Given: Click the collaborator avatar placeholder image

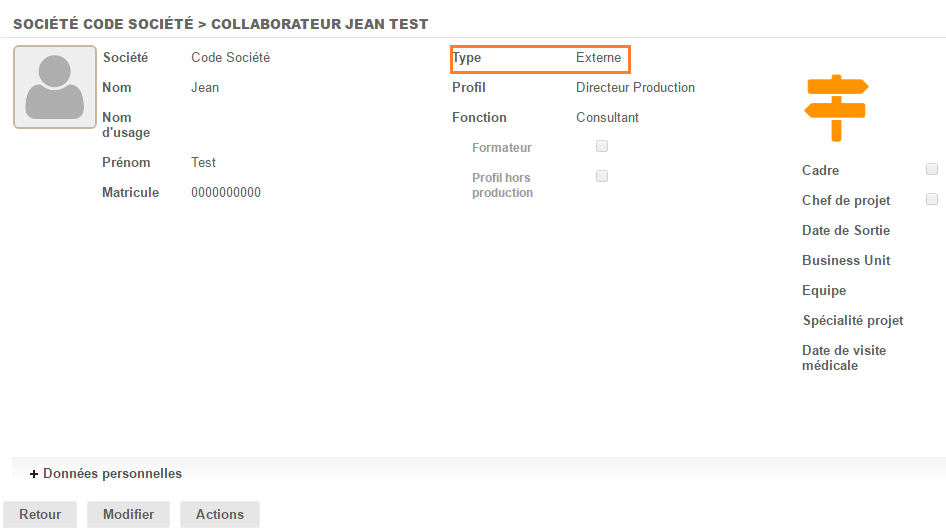Looking at the screenshot, I should 55,87.
